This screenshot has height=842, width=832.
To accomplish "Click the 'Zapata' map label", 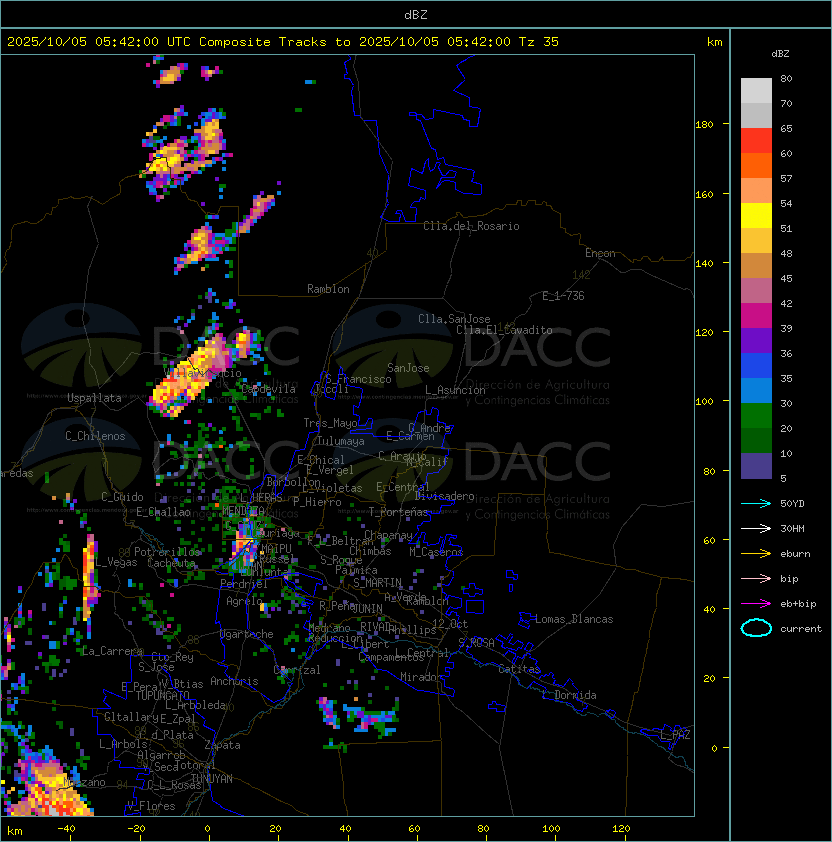I will pyautogui.click(x=222, y=745).
